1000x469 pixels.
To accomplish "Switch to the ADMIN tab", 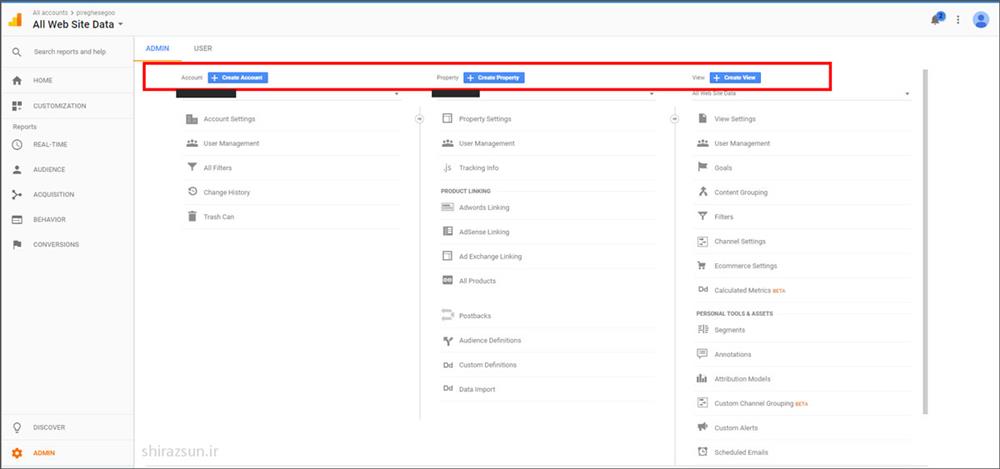I will tap(158, 48).
